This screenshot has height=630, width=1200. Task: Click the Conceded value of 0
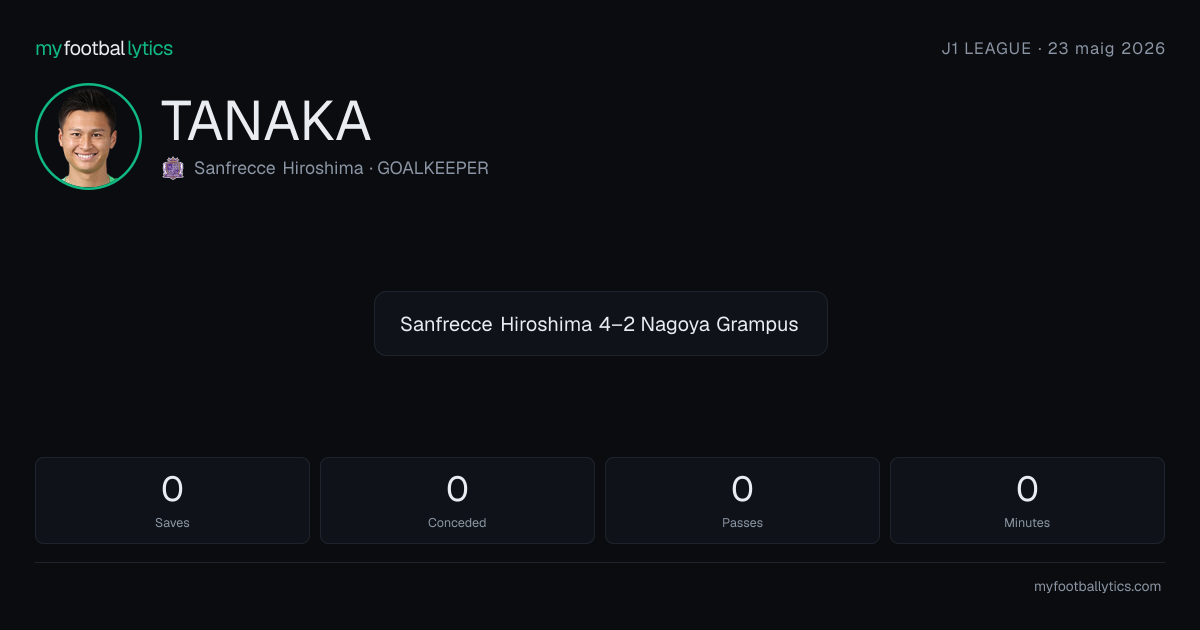(457, 489)
